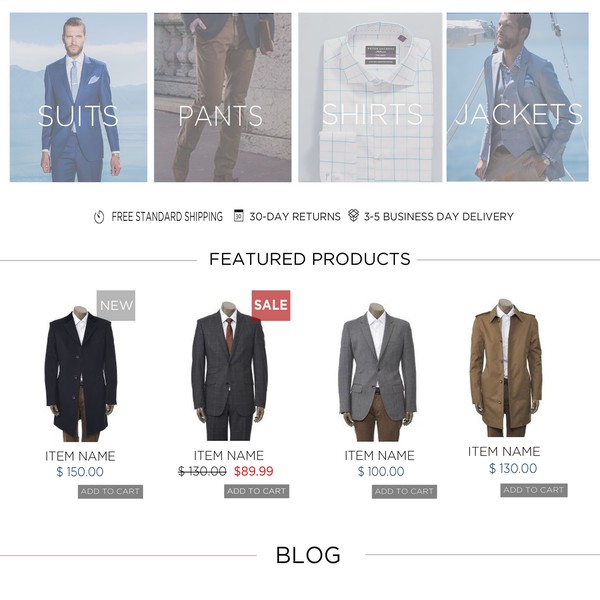Open the SUITS category banner

tap(78, 97)
